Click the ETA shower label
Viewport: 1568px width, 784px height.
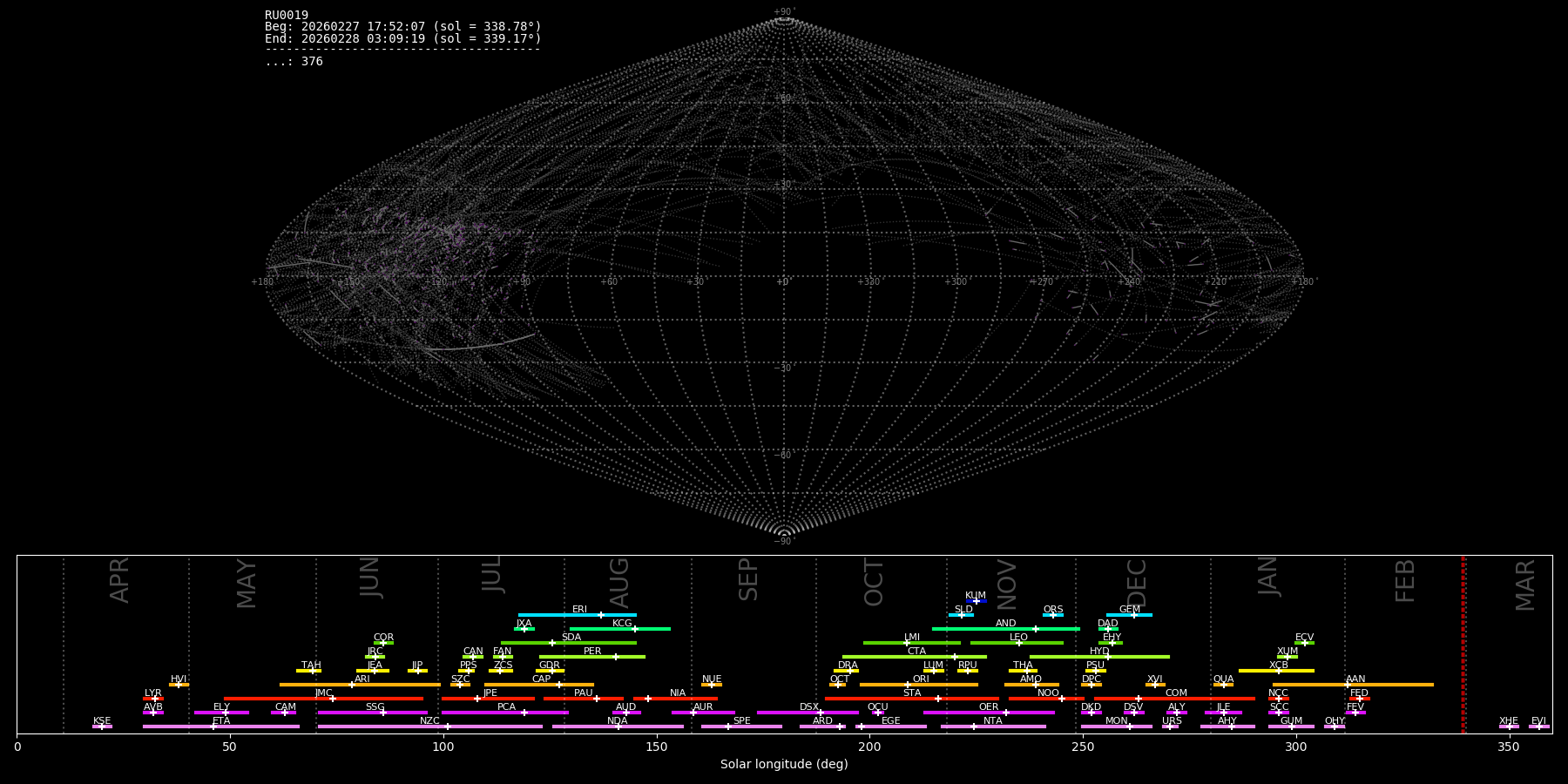tap(221, 721)
